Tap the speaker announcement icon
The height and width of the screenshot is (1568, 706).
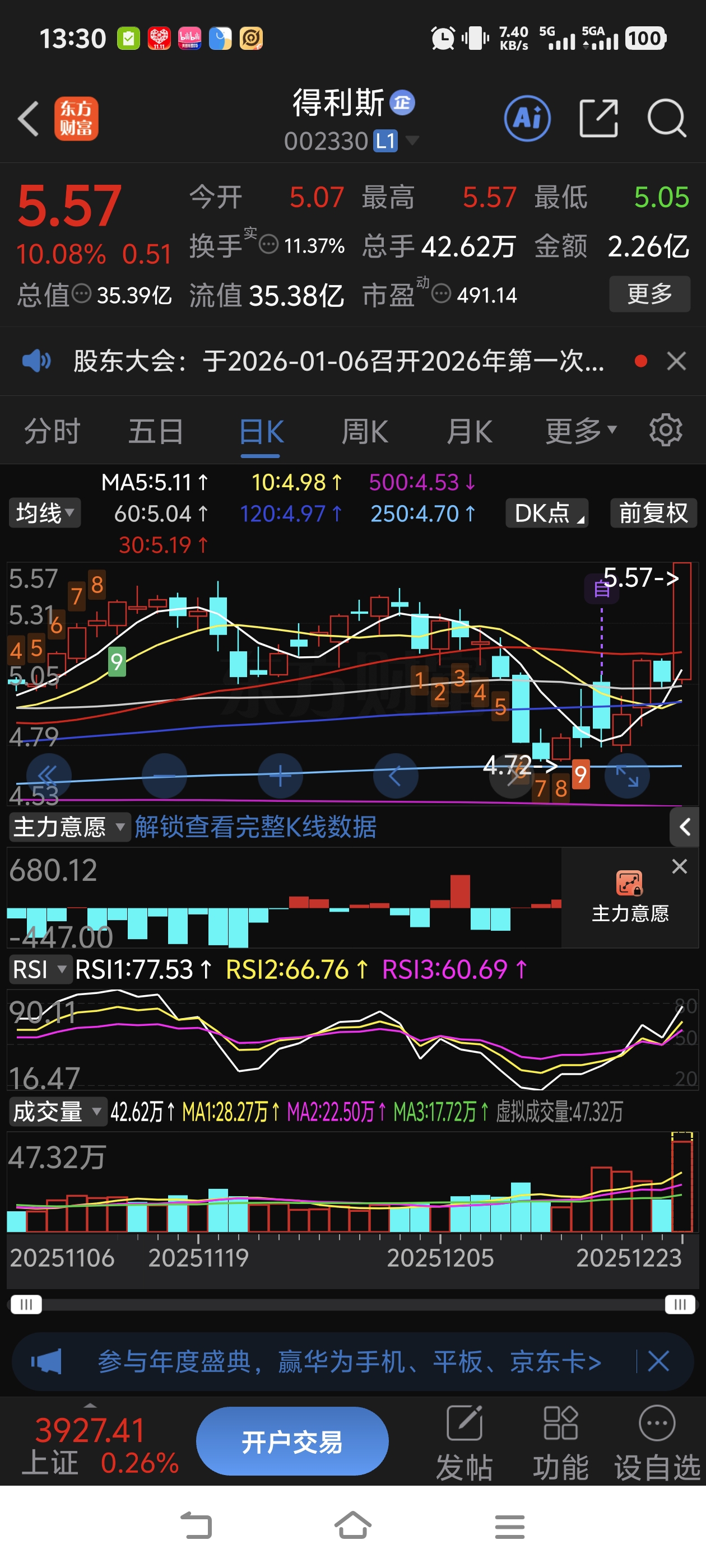point(36,361)
